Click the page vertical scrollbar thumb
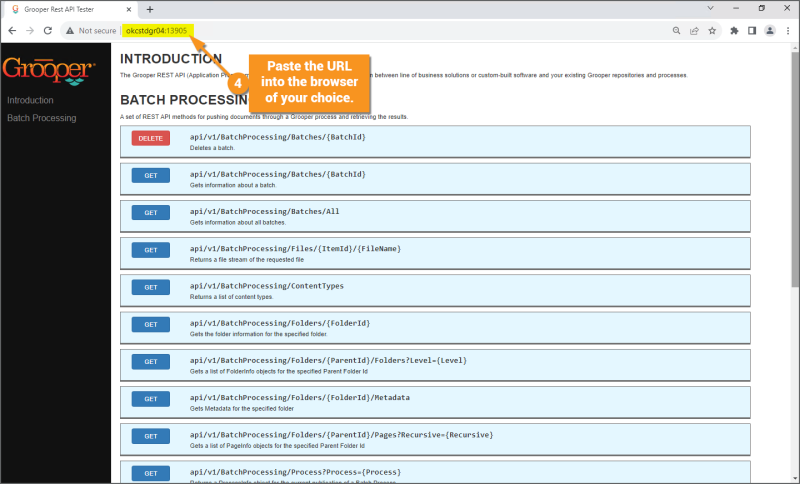 [x=795, y=168]
